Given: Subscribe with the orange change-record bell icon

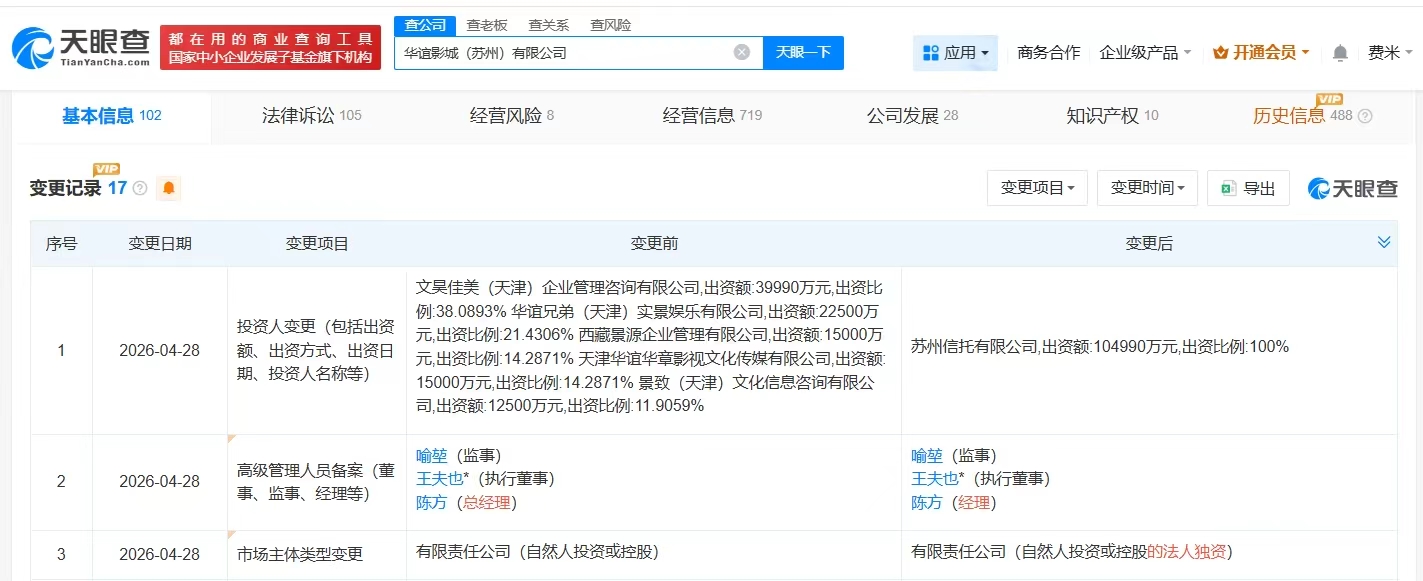Looking at the screenshot, I should coord(168,187).
